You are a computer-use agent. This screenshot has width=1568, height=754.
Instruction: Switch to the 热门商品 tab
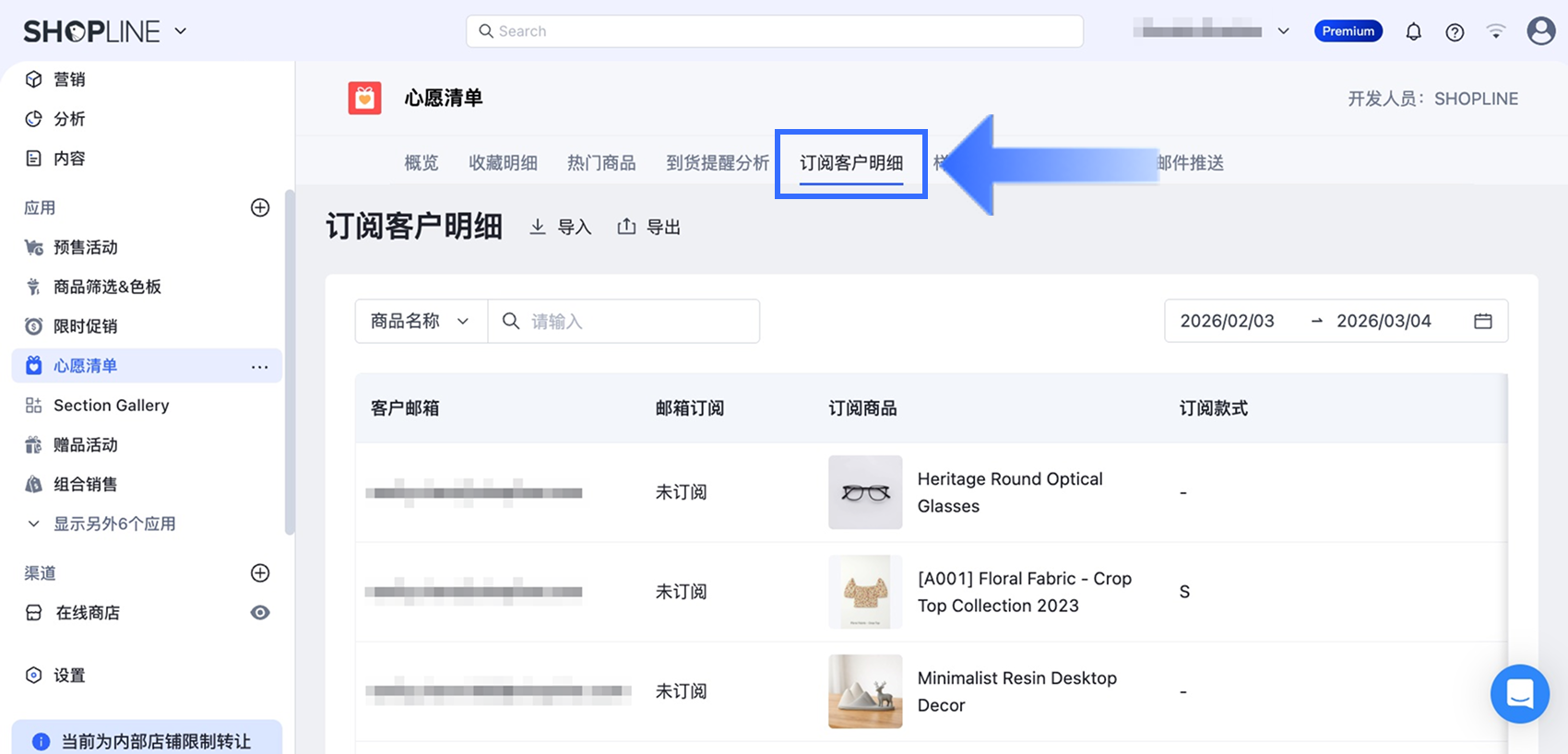(x=601, y=163)
